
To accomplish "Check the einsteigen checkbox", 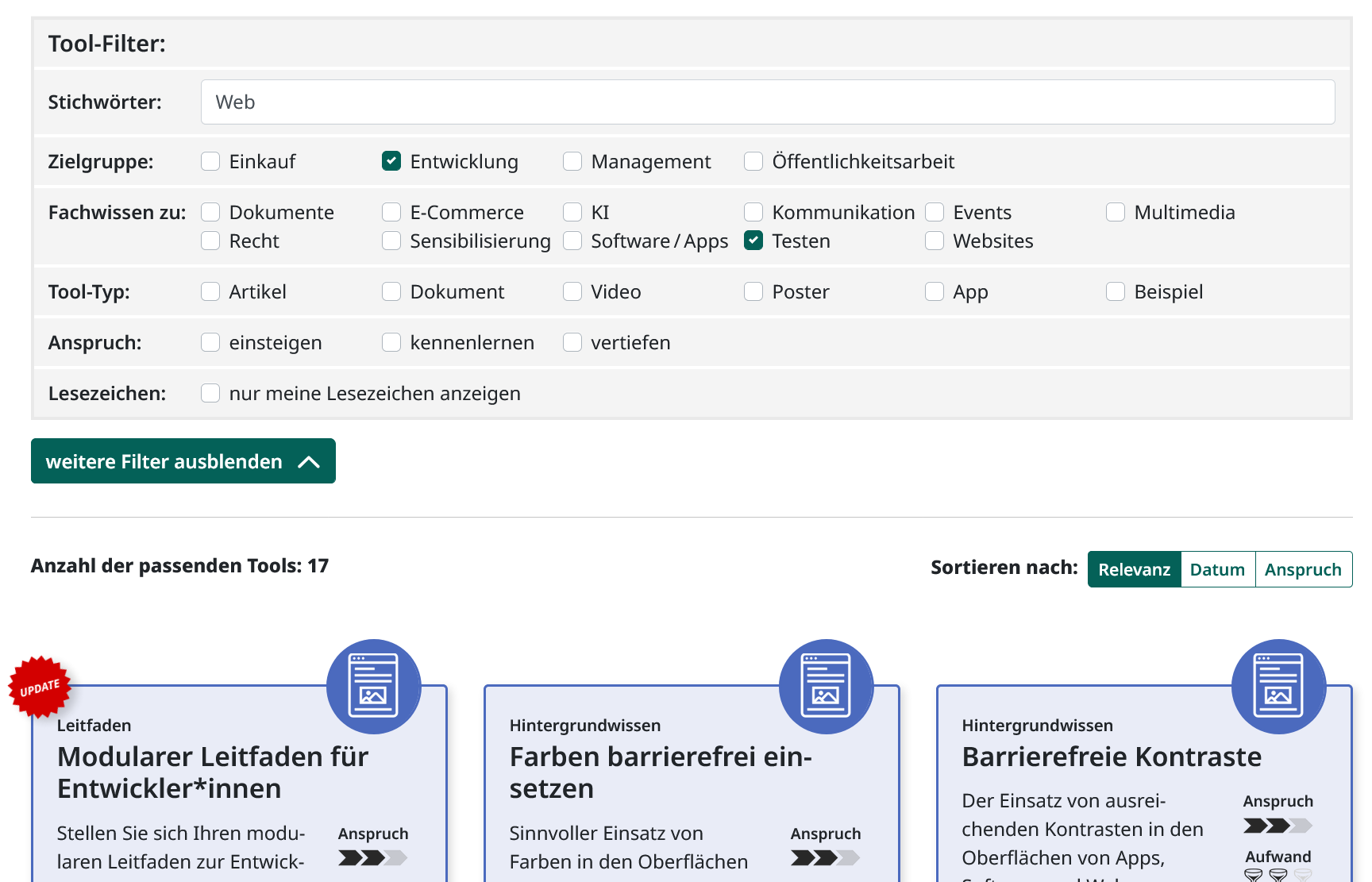I will point(210,342).
